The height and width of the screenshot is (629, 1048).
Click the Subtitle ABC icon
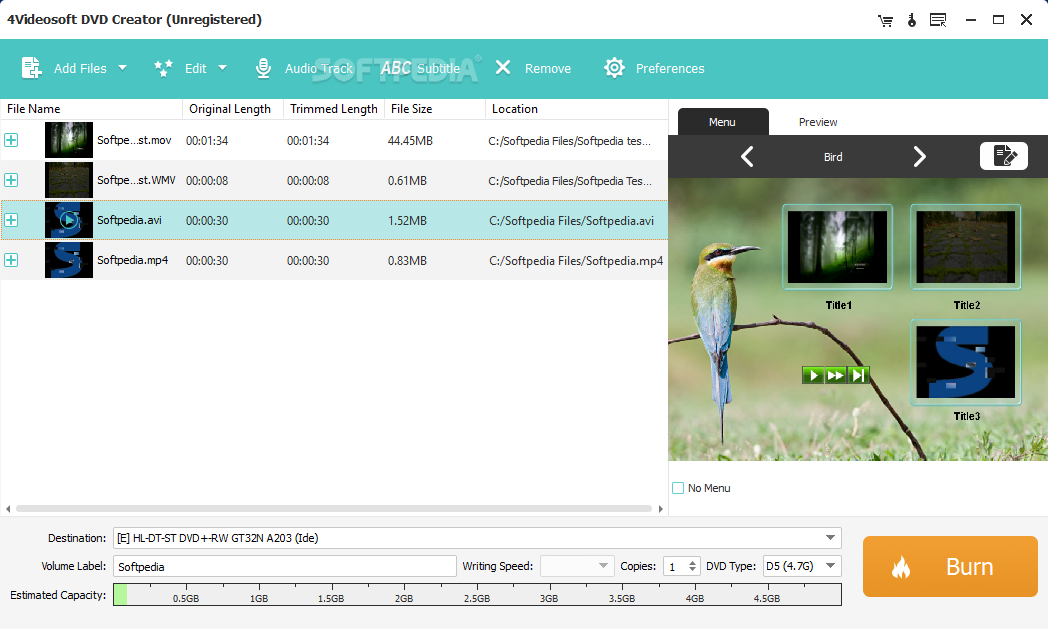coord(396,68)
